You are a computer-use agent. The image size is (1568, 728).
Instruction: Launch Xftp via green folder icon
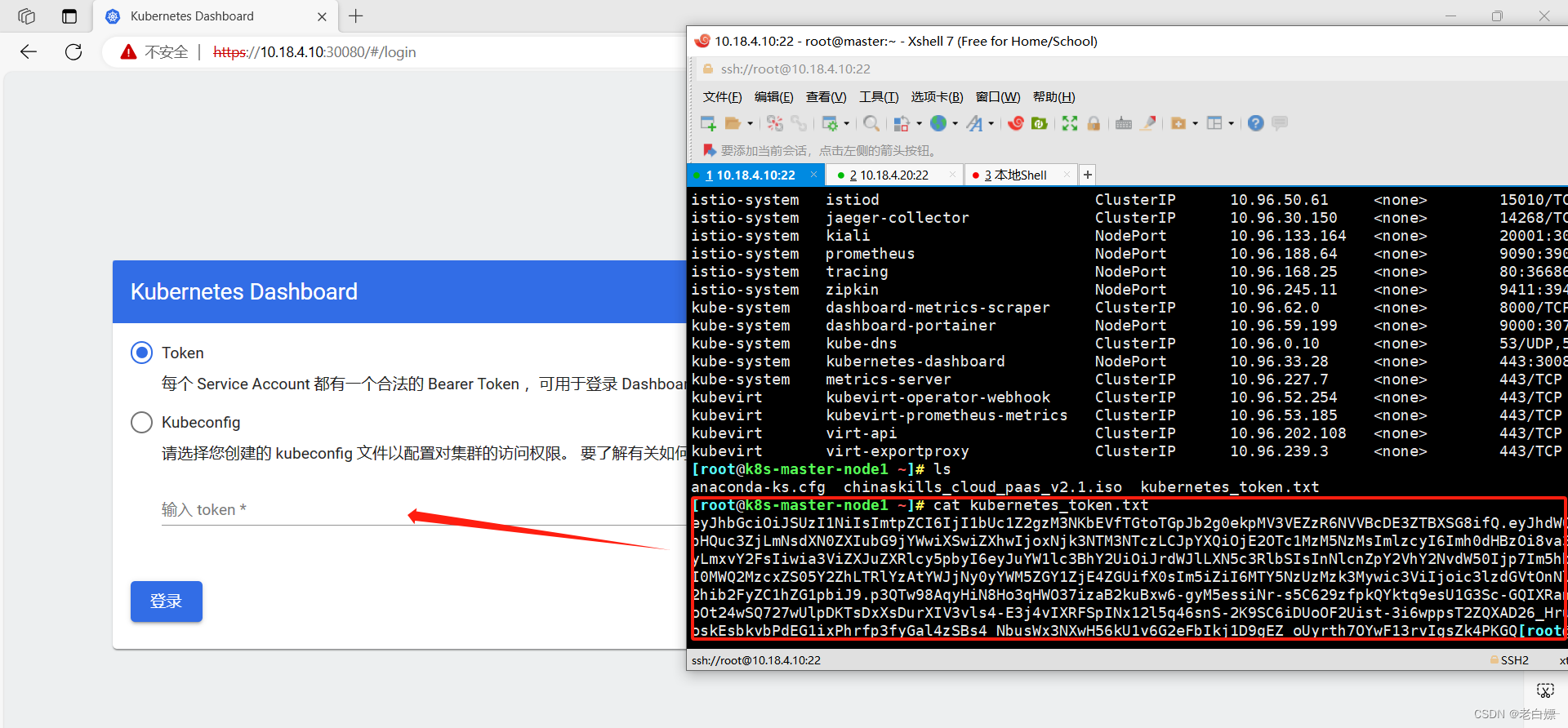(x=1040, y=123)
